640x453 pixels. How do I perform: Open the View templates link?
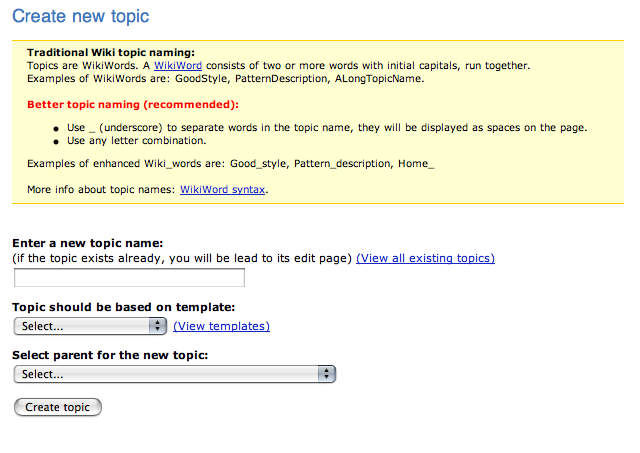point(221,326)
